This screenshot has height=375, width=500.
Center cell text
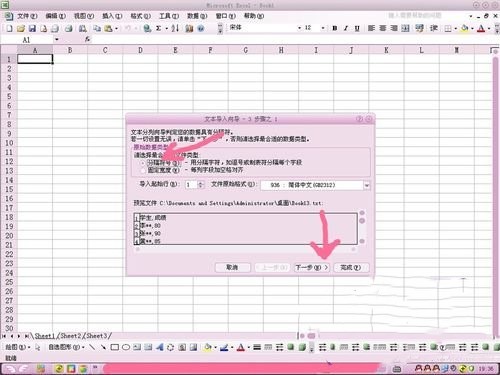(383, 28)
